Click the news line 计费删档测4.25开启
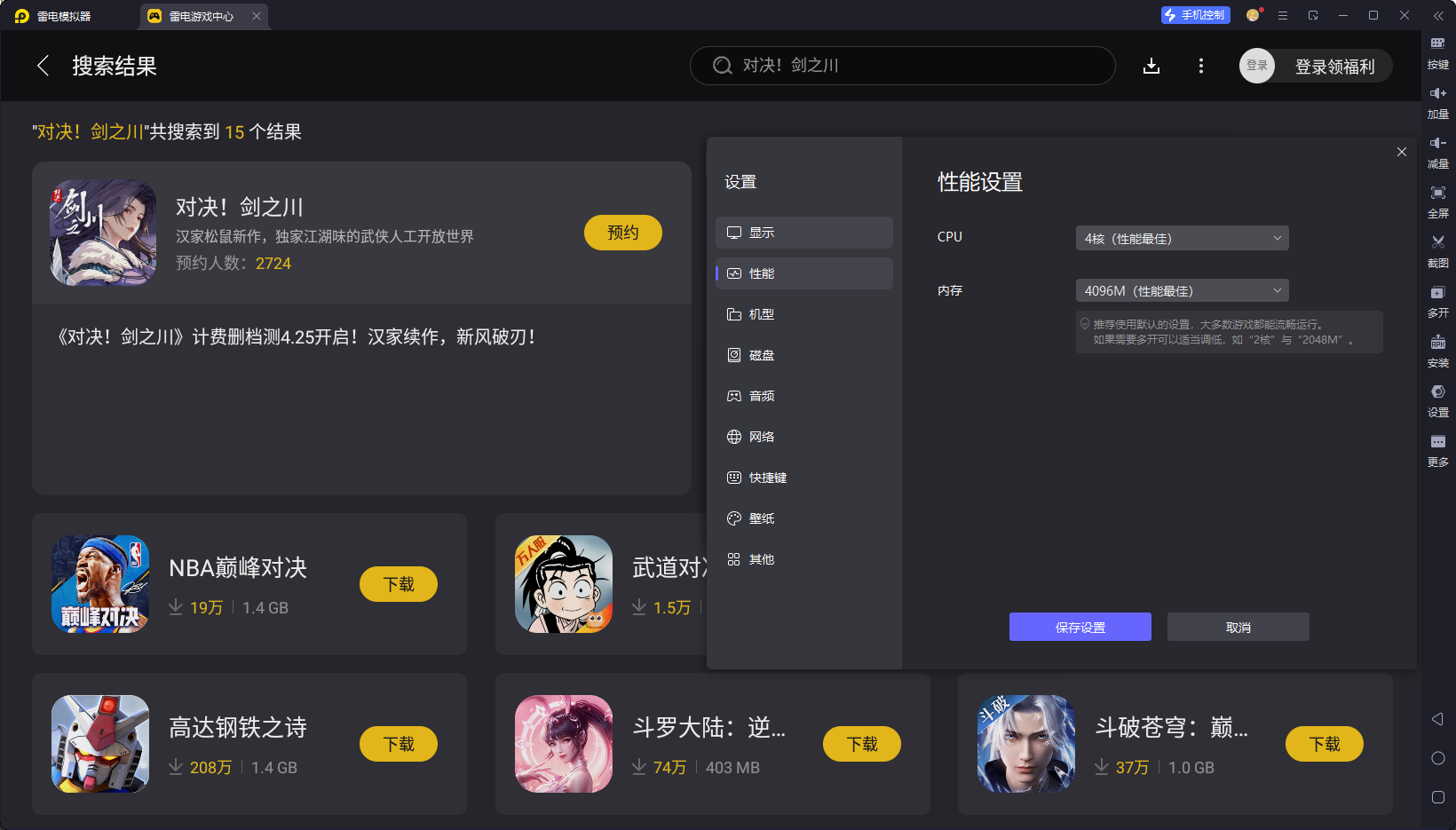 click(297, 337)
